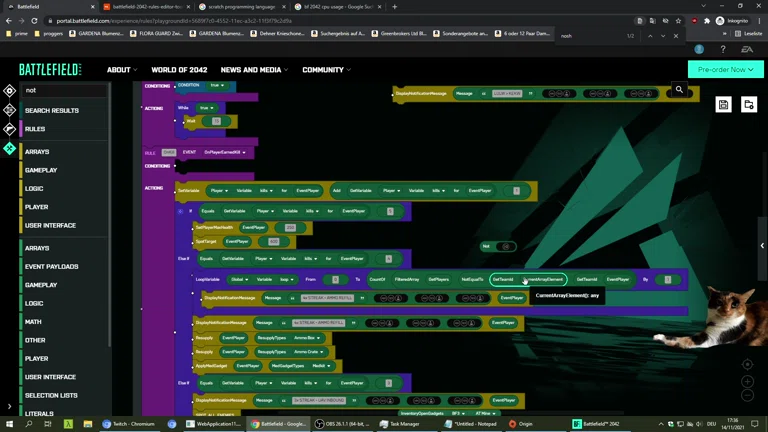Go to previous find result
The width and height of the screenshot is (768, 432).
(x=650, y=36)
